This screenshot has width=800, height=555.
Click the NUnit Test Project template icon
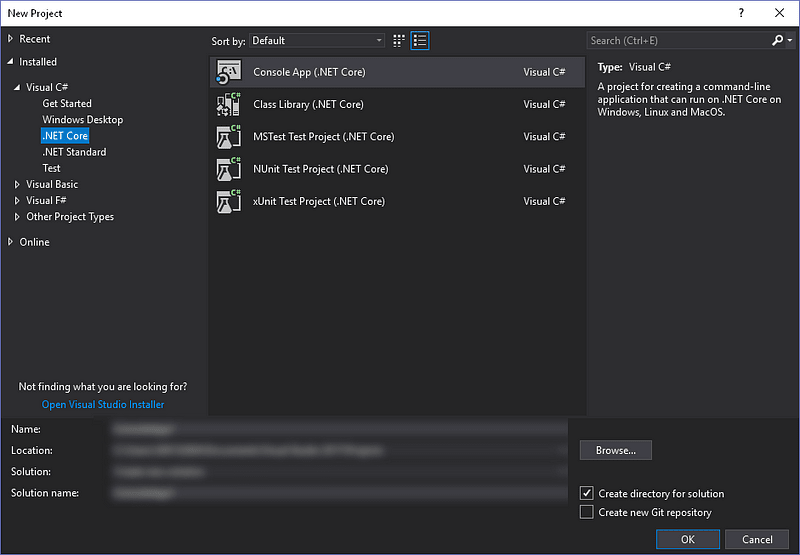point(229,169)
